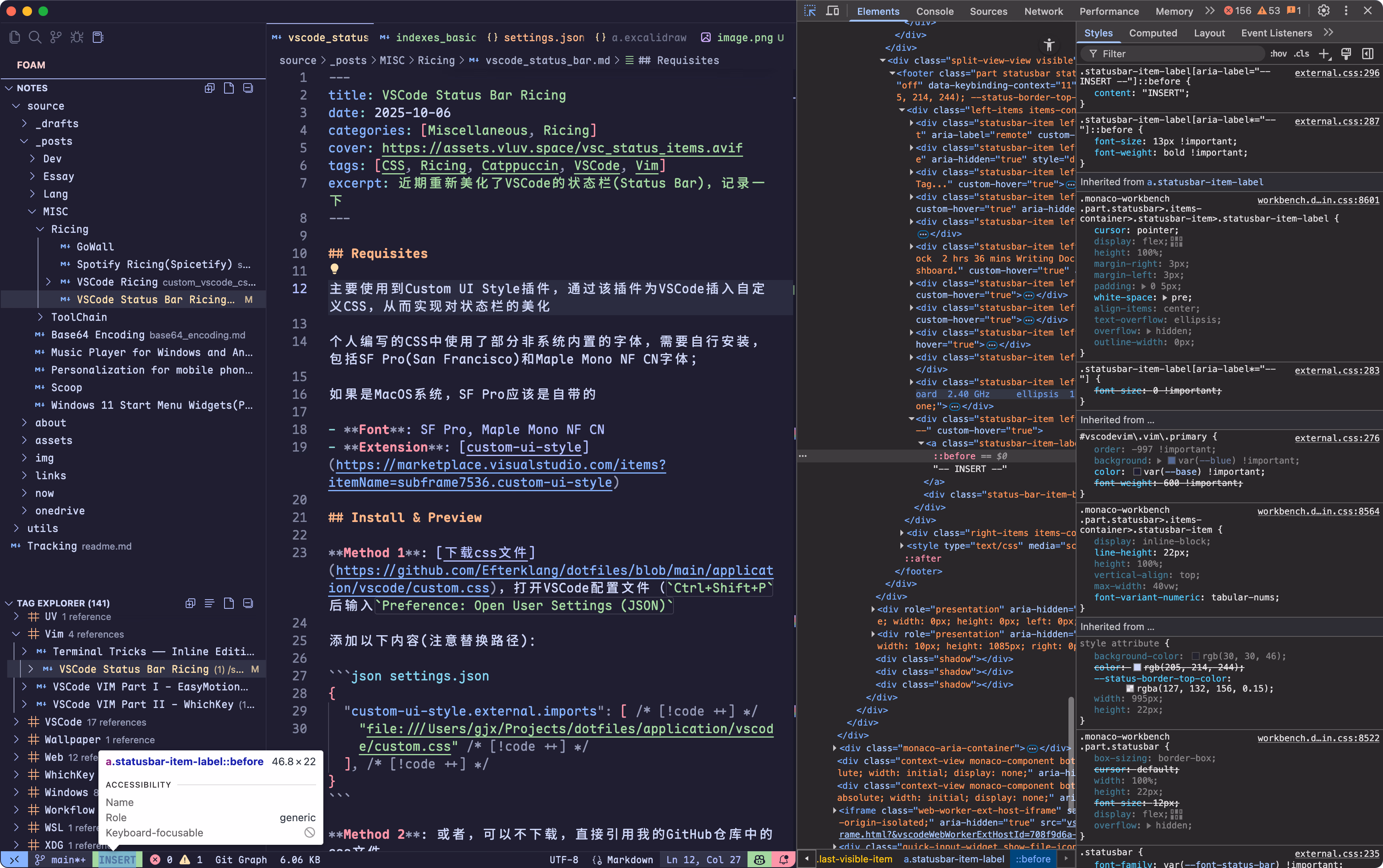Open DevTools settings gear
Image resolution: width=1383 pixels, height=868 pixels.
pyautogui.click(x=1323, y=11)
